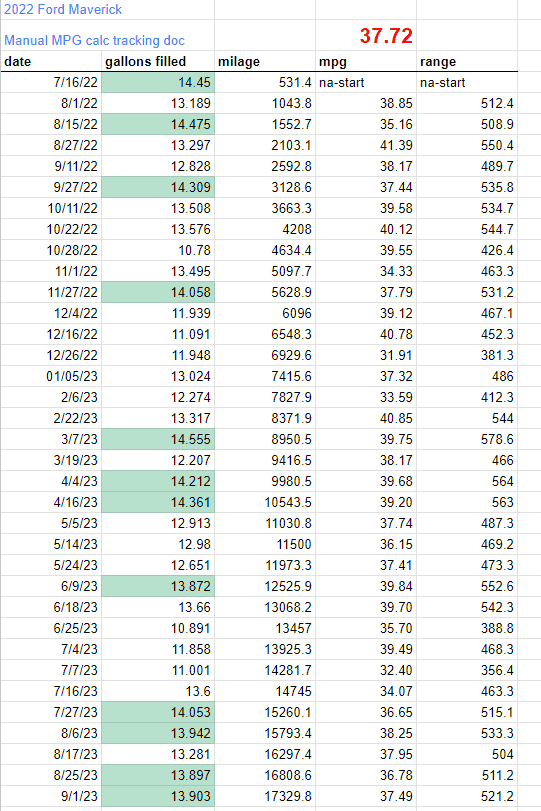
Task: Select the 356.4 range cell
Action: [x=467, y=670]
